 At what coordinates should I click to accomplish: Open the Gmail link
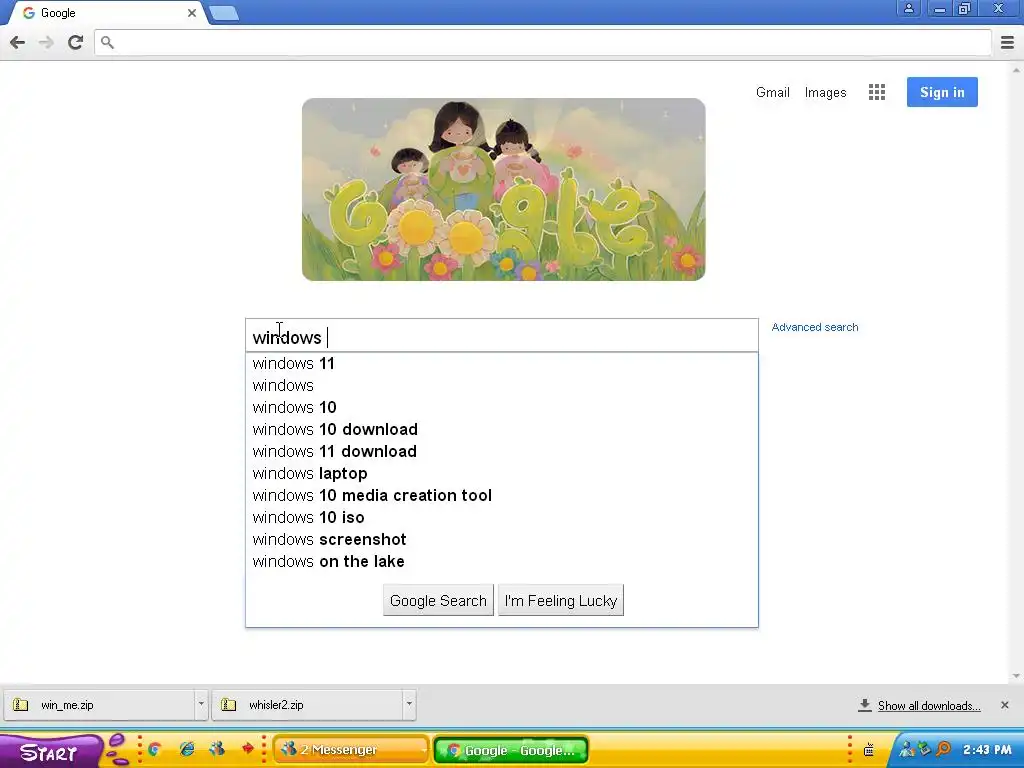coord(773,93)
